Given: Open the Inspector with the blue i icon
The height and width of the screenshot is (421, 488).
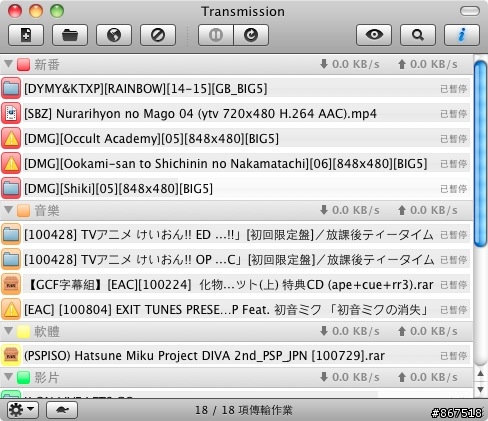Looking at the screenshot, I should coord(462,35).
